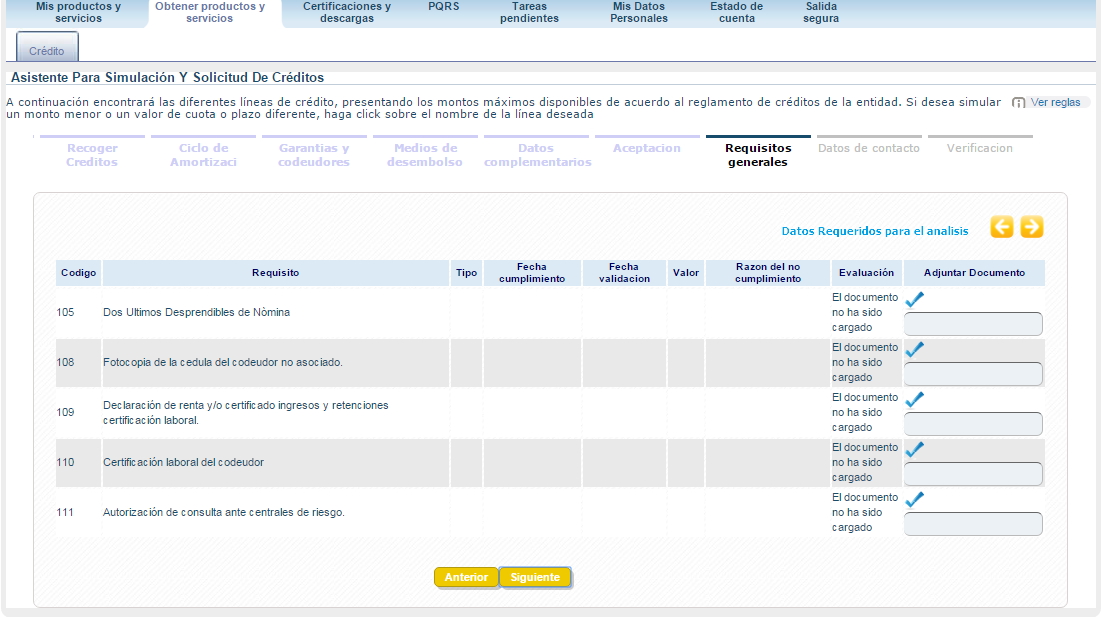The width and height of the screenshot is (1104, 617).
Task: Switch to Certificaciones y descargas tab
Action: (346, 12)
